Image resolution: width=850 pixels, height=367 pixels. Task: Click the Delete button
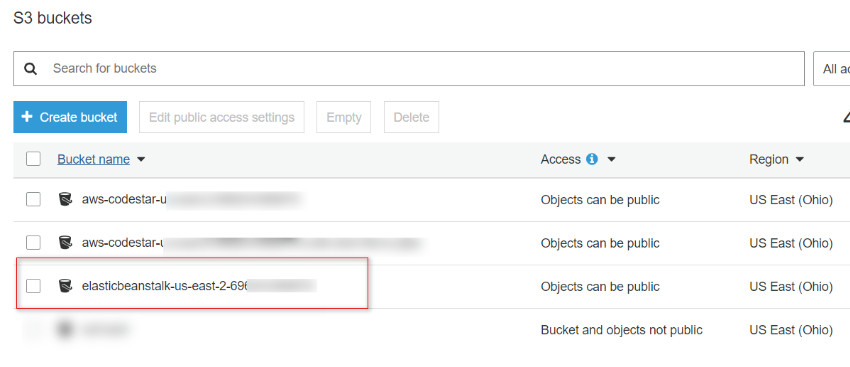[x=411, y=117]
